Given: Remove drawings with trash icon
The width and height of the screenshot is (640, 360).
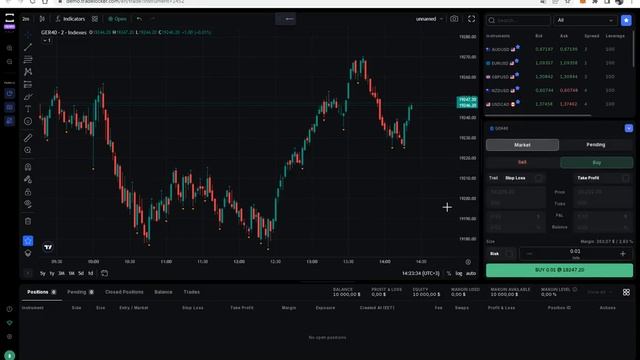Looking at the screenshot, I should (28, 221).
